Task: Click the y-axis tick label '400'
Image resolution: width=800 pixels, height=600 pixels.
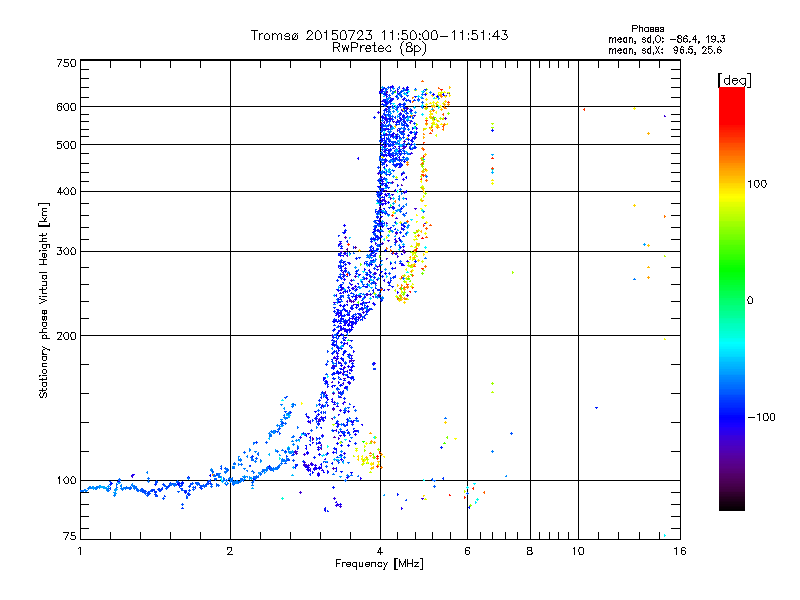Action: (66, 192)
